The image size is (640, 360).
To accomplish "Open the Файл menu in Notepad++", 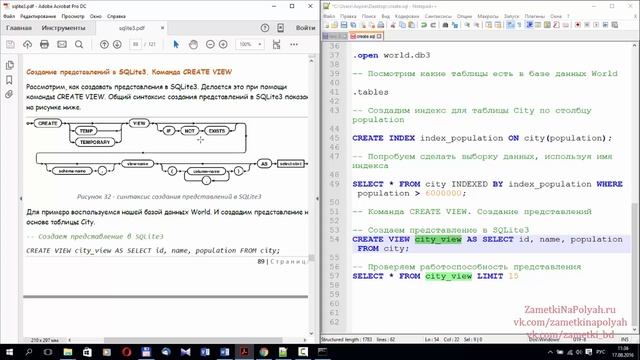I will (329, 16).
